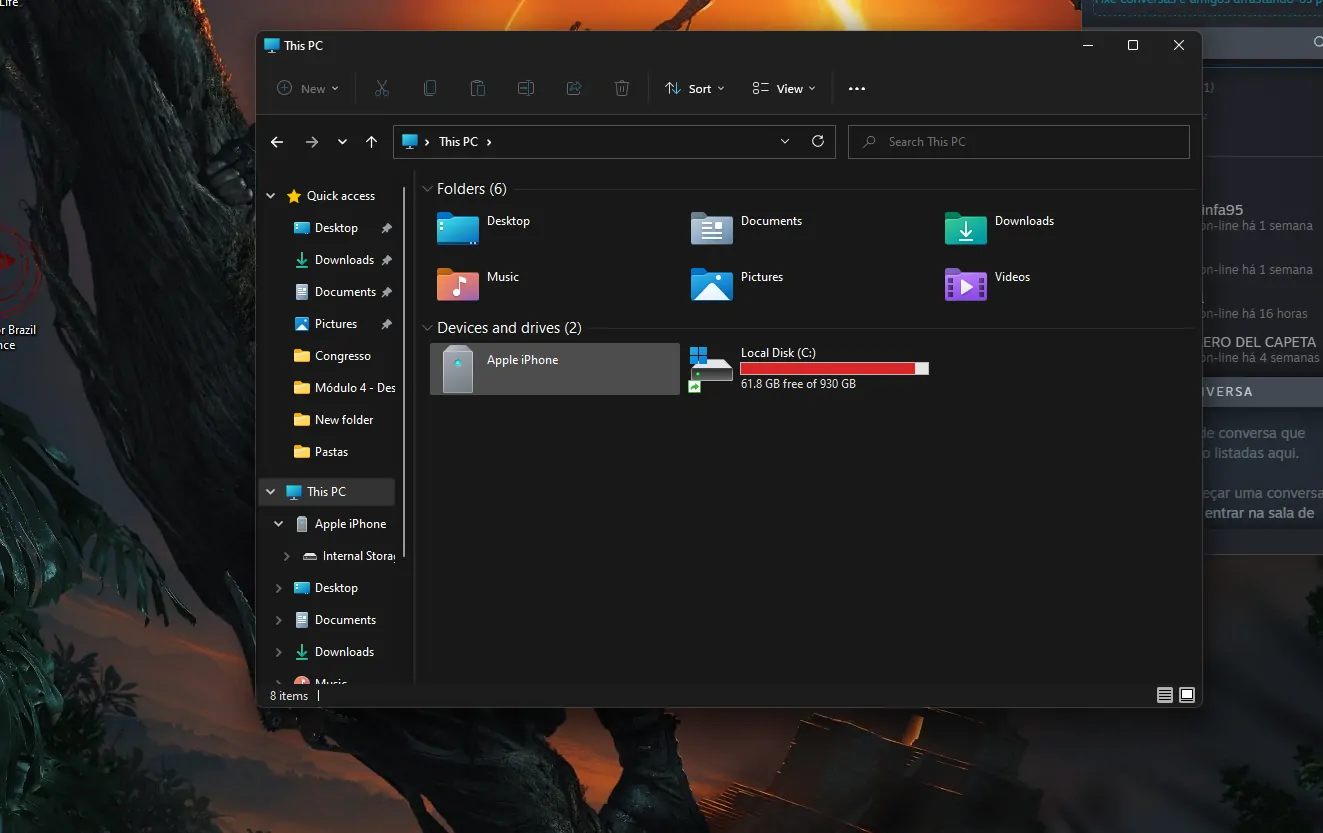This screenshot has height=833, width=1323.
Task: Click the Up one level arrow
Action: pyautogui.click(x=372, y=142)
